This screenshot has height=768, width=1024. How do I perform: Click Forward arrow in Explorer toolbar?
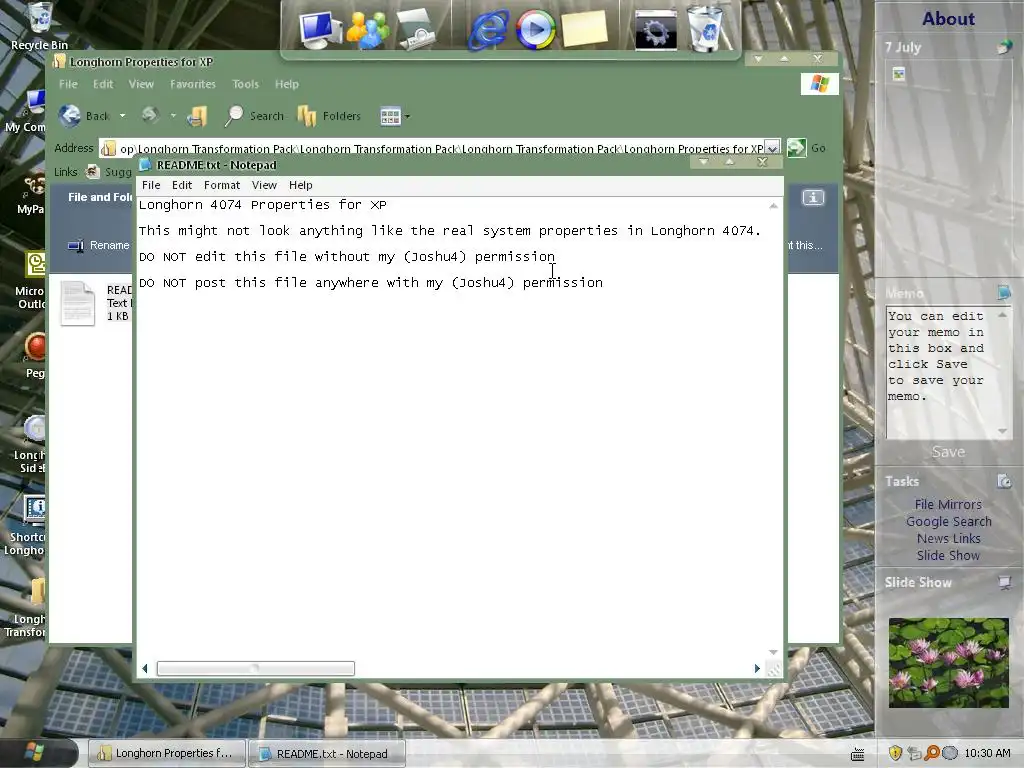[x=150, y=116]
